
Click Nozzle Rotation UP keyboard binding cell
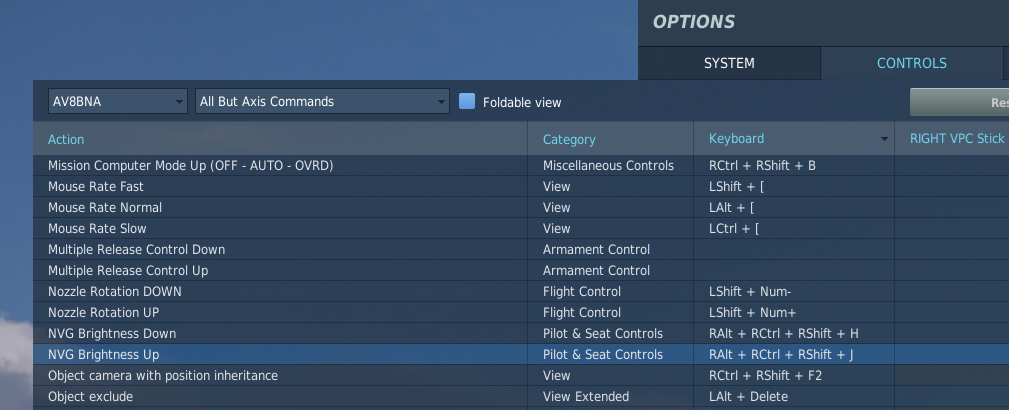[793, 313]
